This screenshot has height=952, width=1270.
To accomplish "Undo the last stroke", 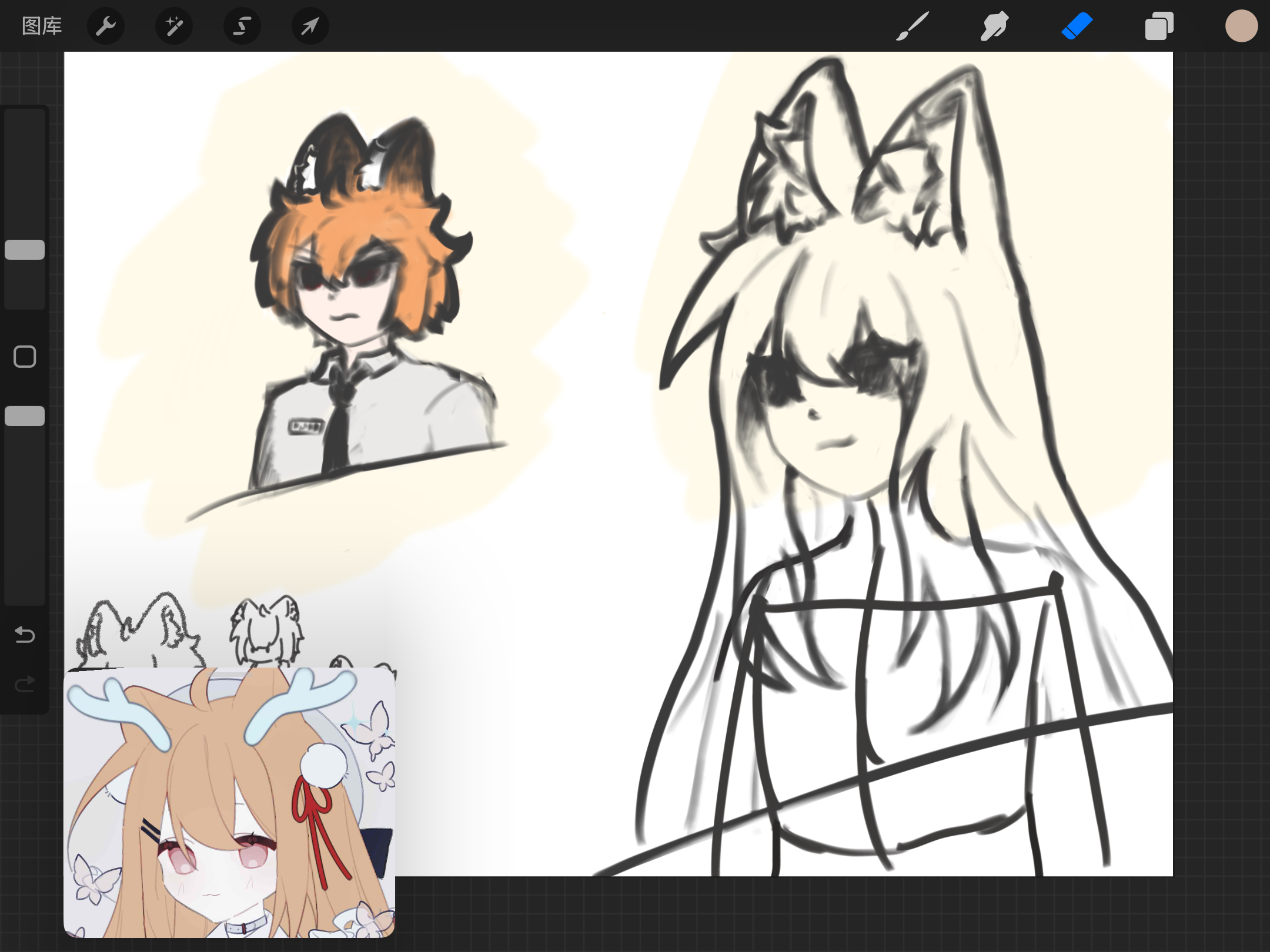I will tap(25, 635).
